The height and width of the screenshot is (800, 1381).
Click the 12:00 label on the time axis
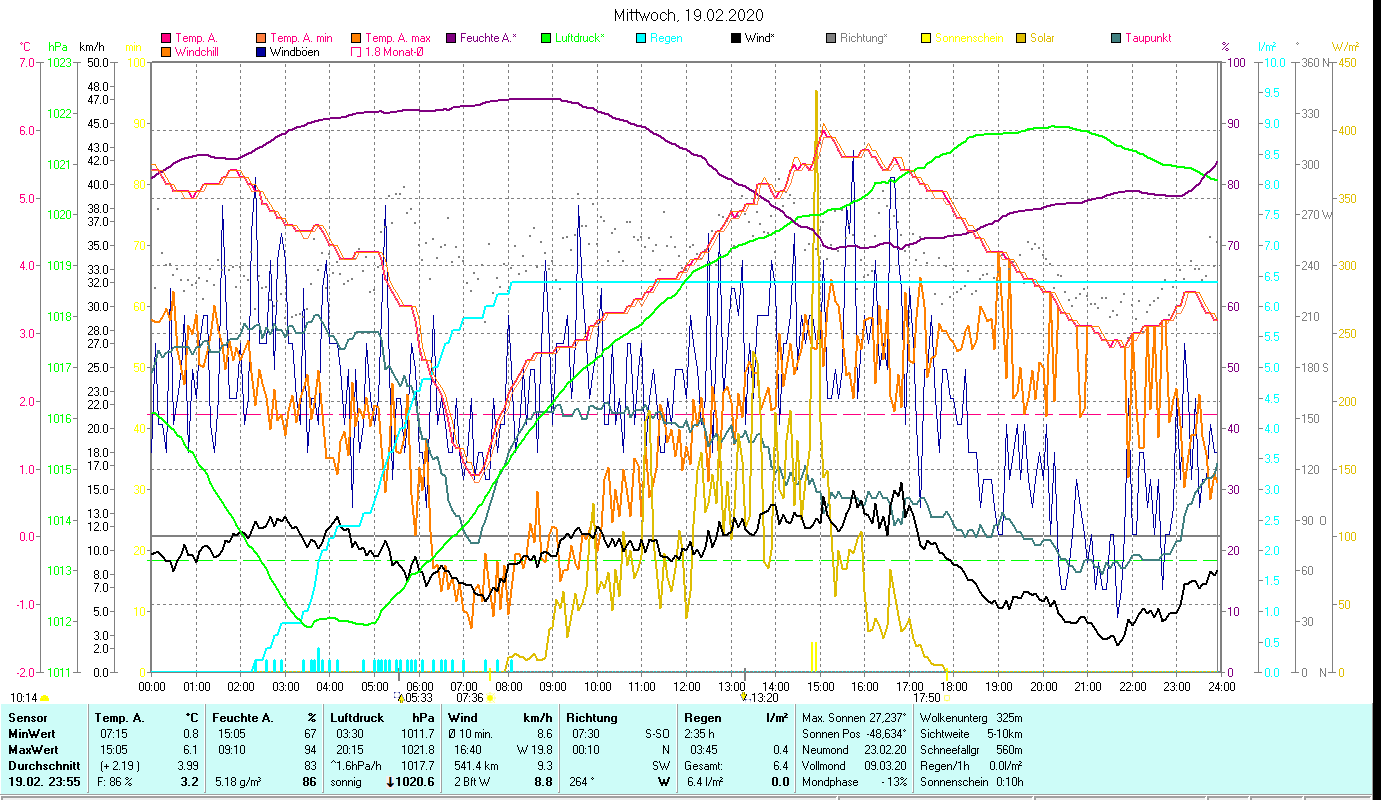[x=687, y=686]
